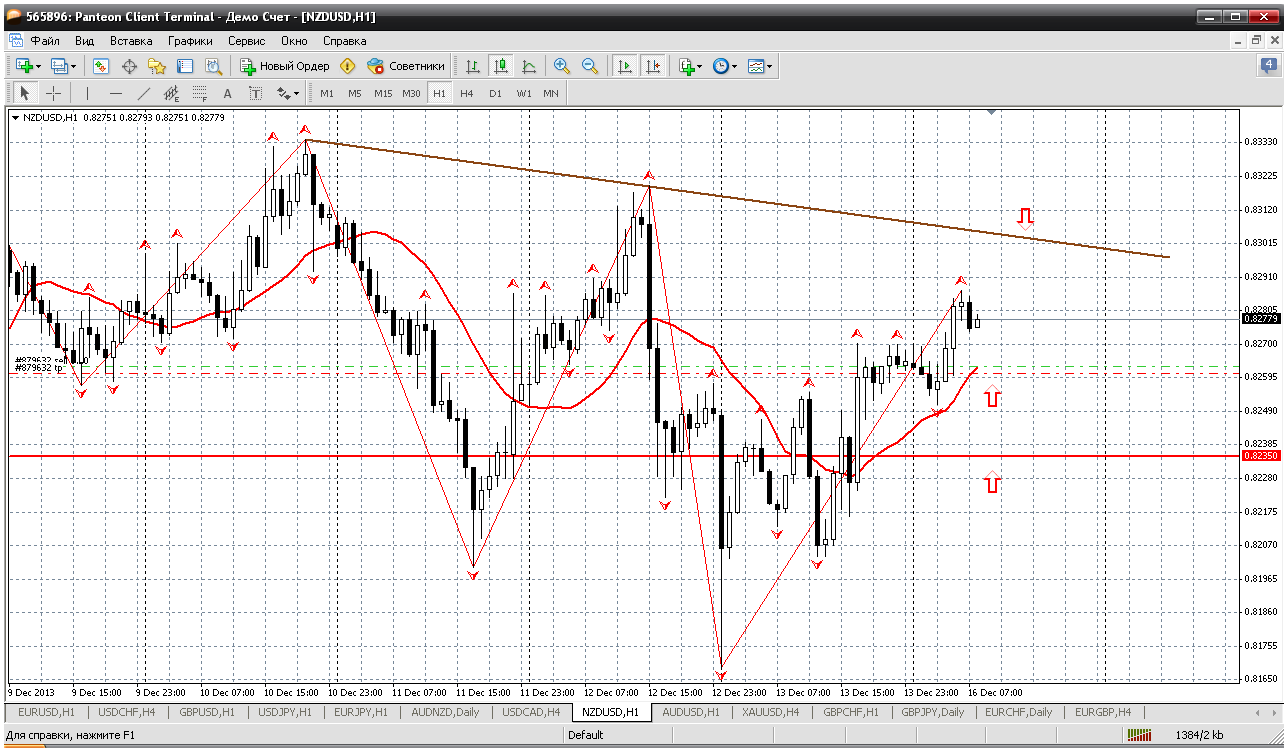This screenshot has width=1288, height=748.
Task: Switch timeframe to D1
Action: click(x=495, y=93)
